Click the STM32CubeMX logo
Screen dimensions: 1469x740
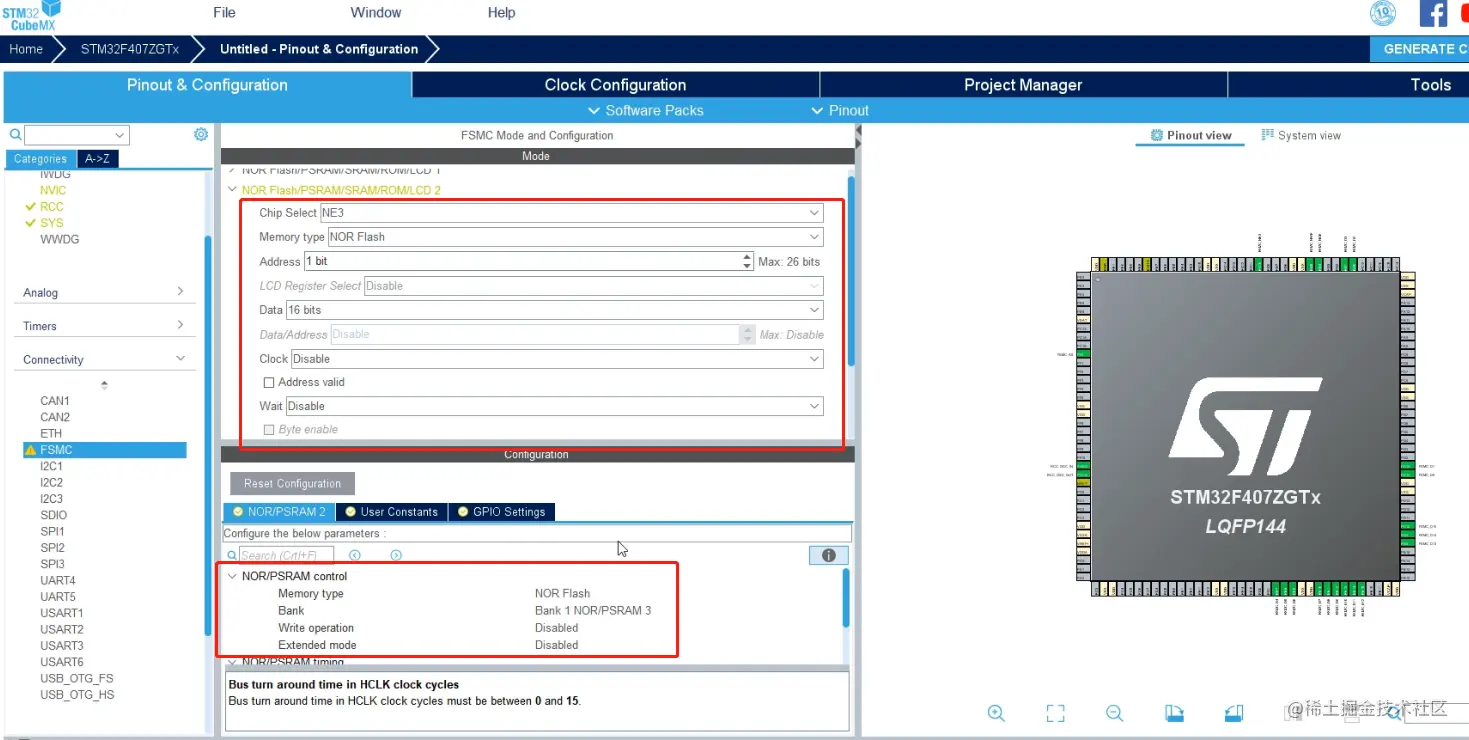click(32, 15)
